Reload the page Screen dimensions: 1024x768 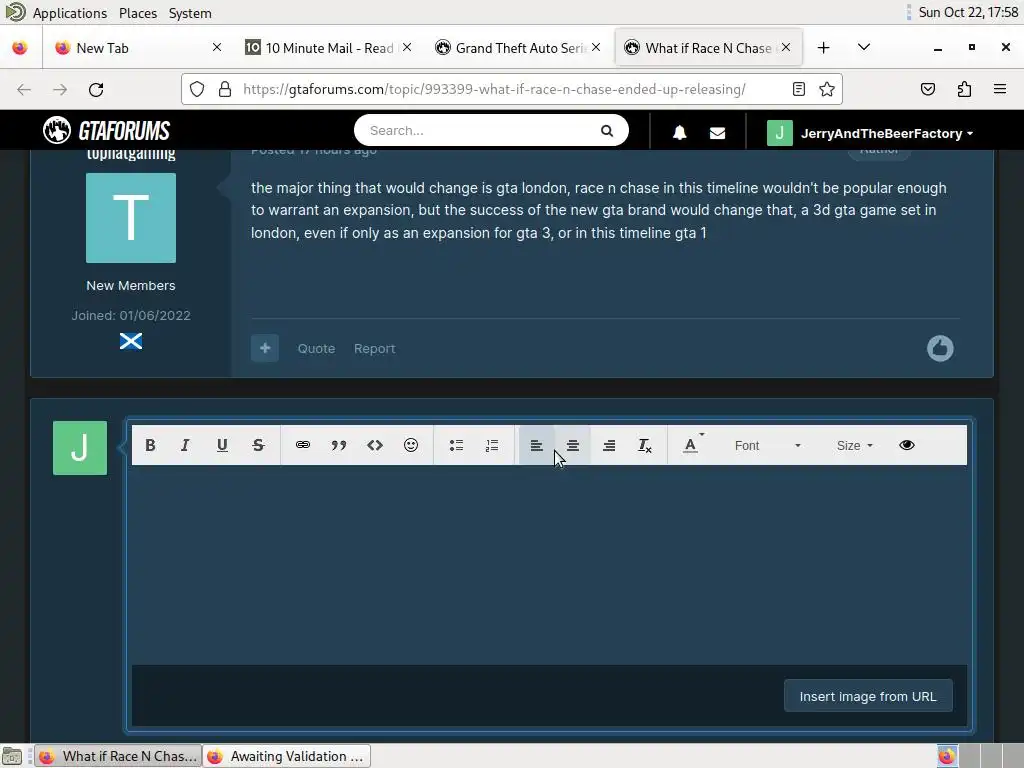96,89
